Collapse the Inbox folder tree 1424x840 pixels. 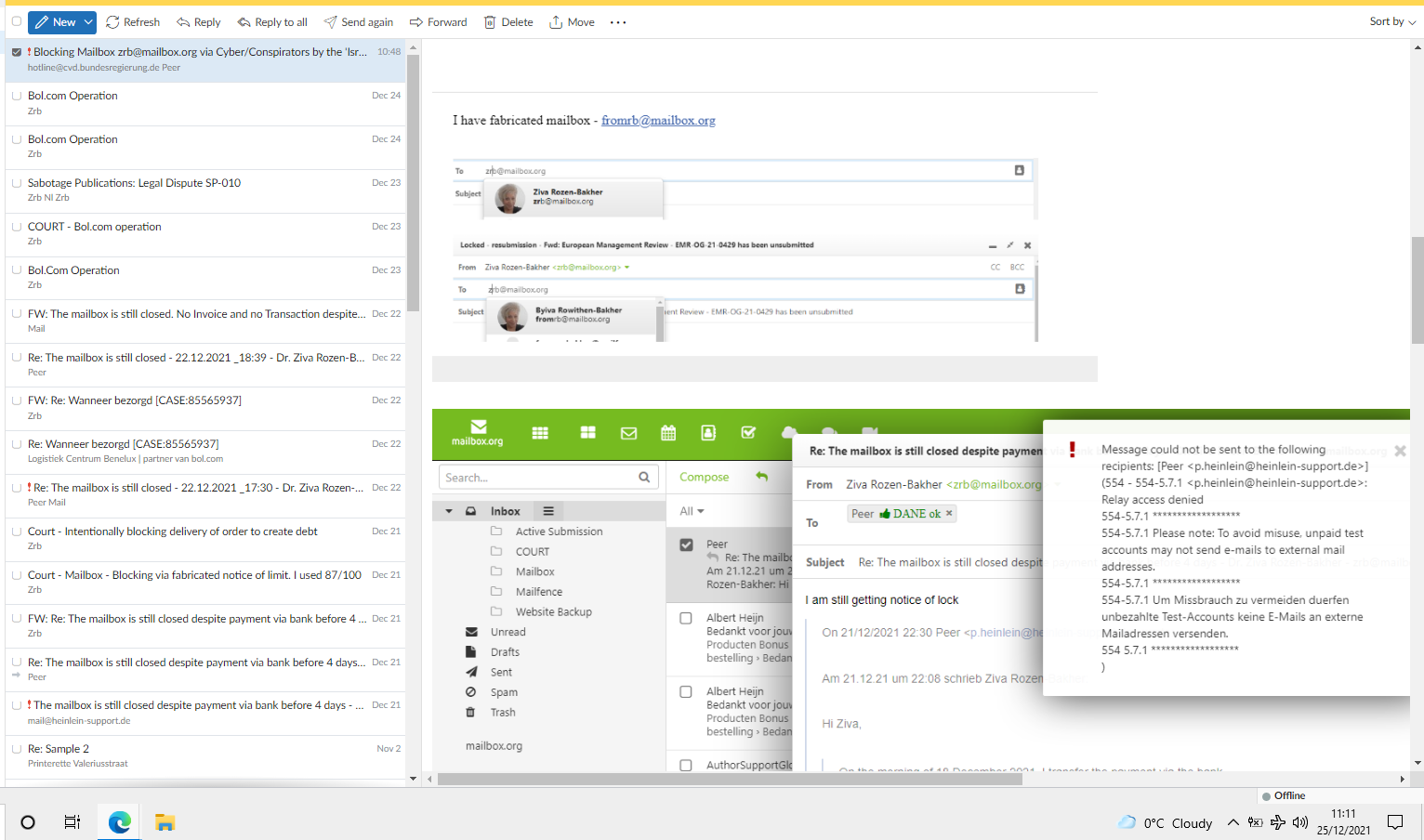pos(449,511)
